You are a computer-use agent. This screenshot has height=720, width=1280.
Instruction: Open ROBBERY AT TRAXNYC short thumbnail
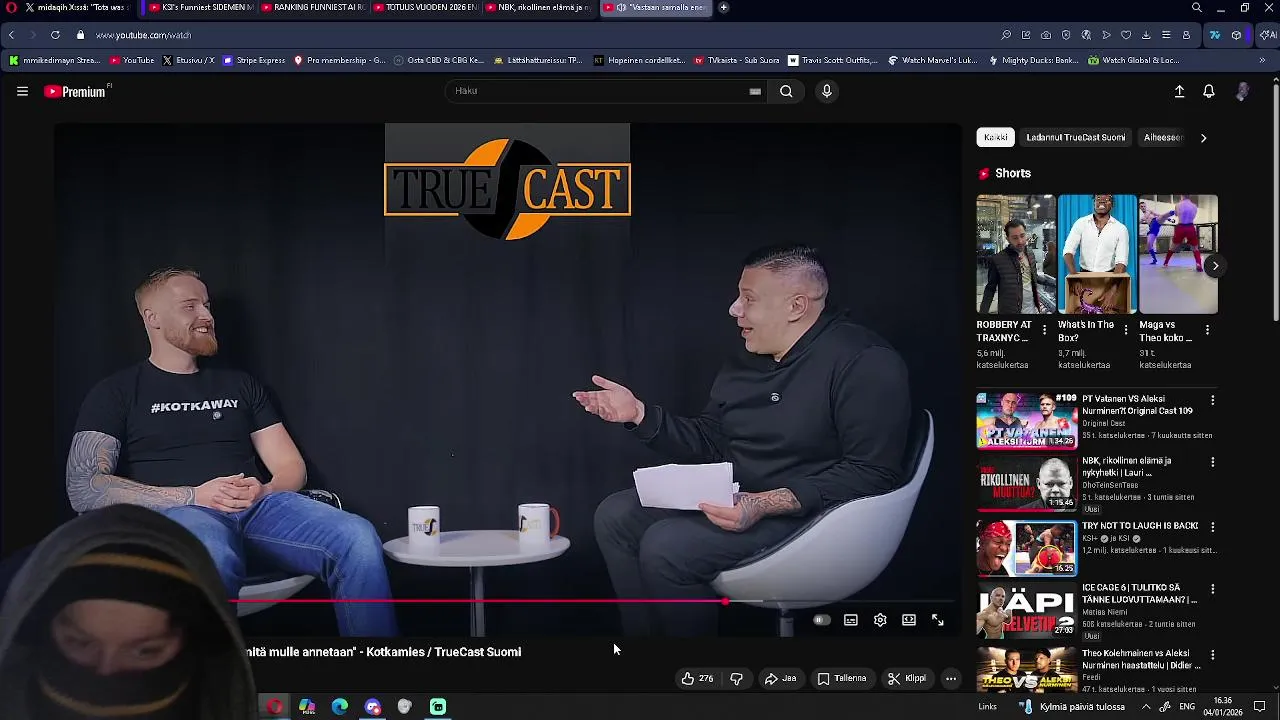click(x=1015, y=254)
